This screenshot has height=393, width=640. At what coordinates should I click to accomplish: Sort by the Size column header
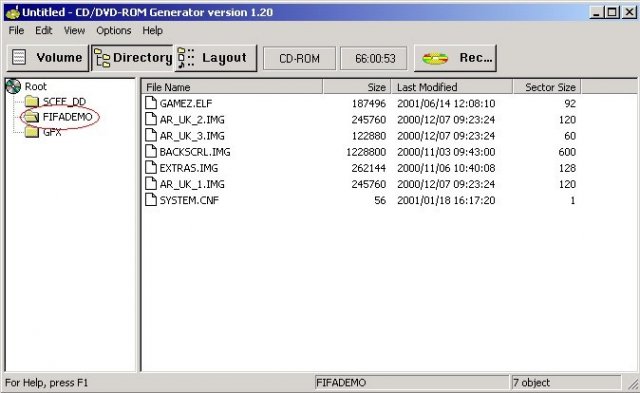(357, 87)
